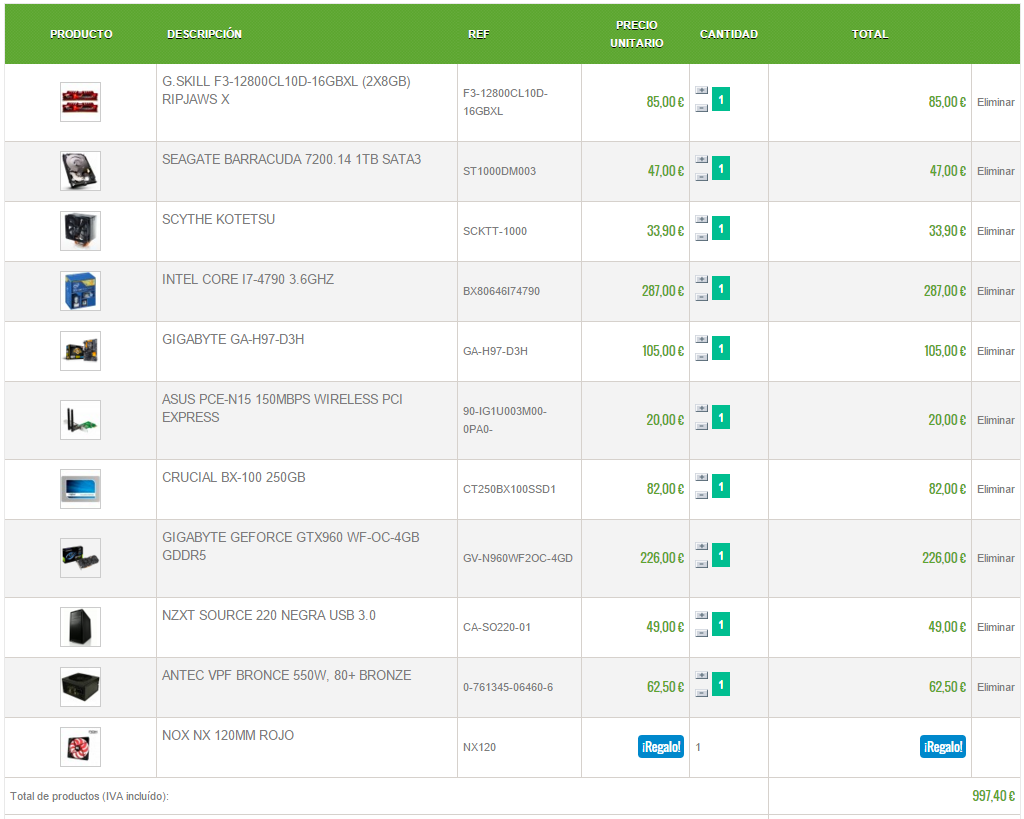This screenshot has width=1024, height=819.
Task: Click the 997,40 € products total
Action: [993, 796]
